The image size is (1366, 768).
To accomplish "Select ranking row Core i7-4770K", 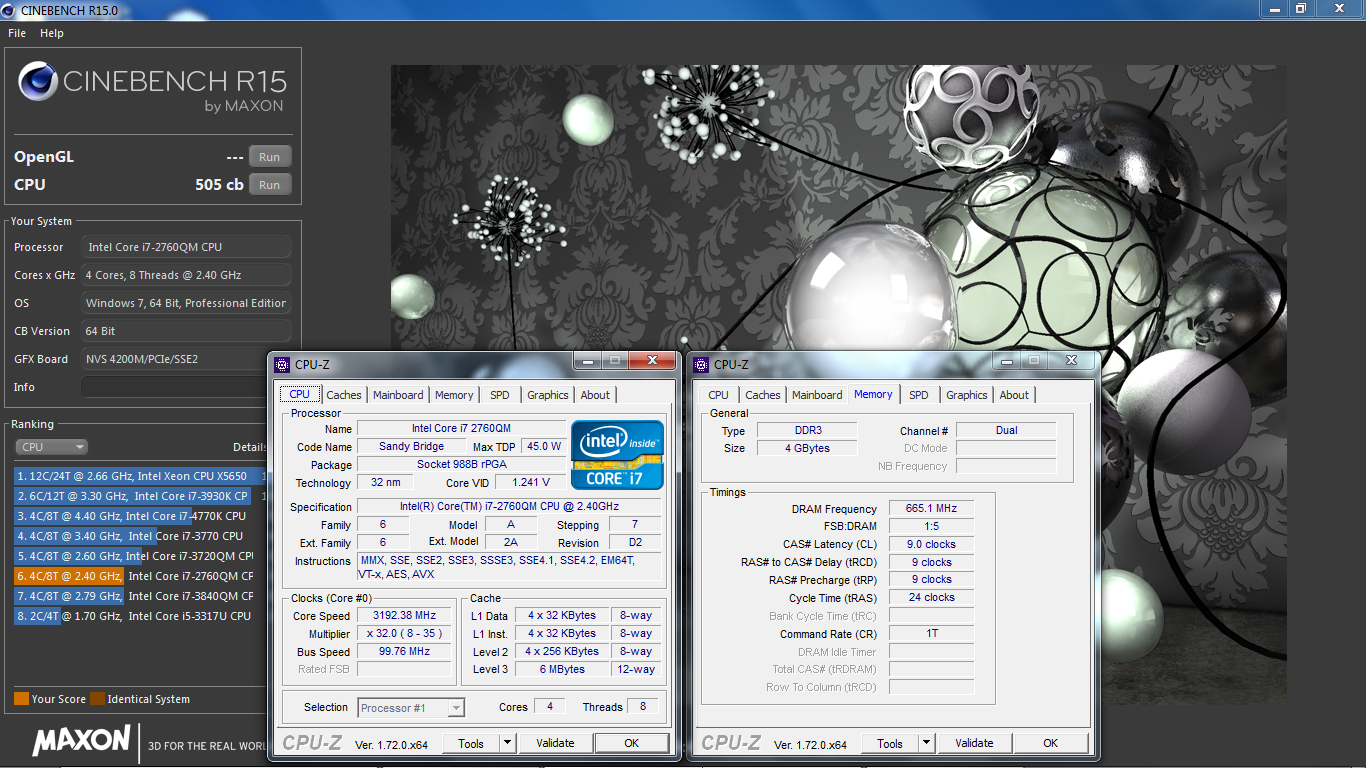I will click(140, 516).
